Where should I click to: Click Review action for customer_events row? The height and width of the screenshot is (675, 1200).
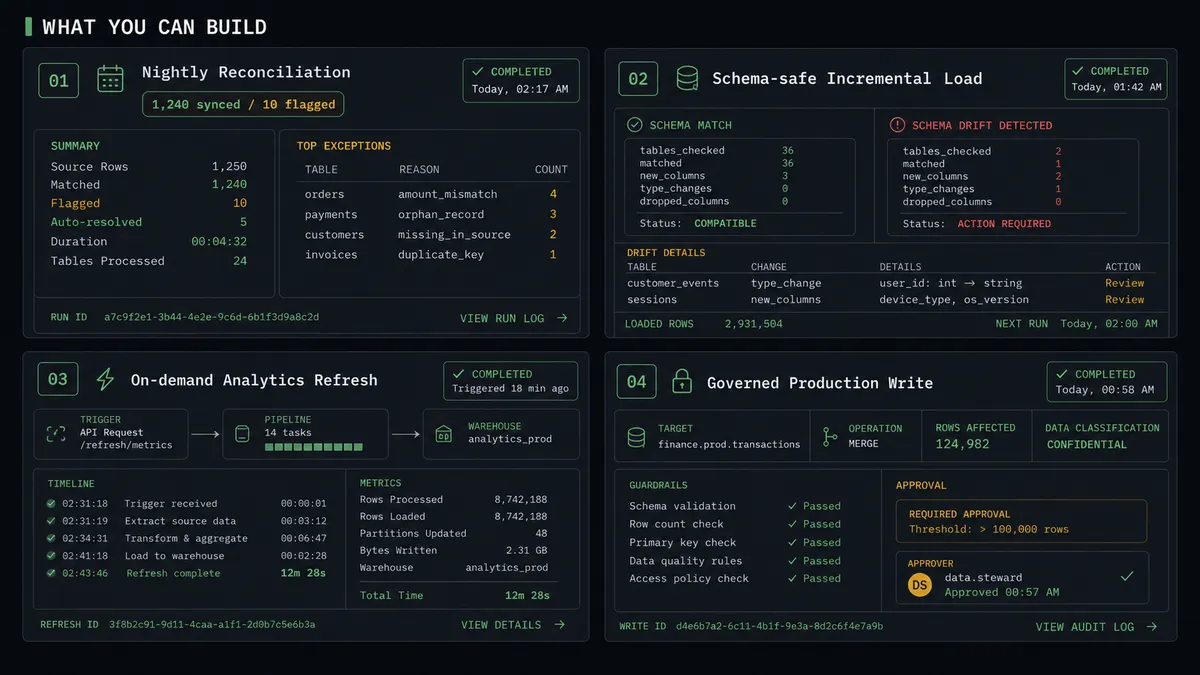point(1125,283)
